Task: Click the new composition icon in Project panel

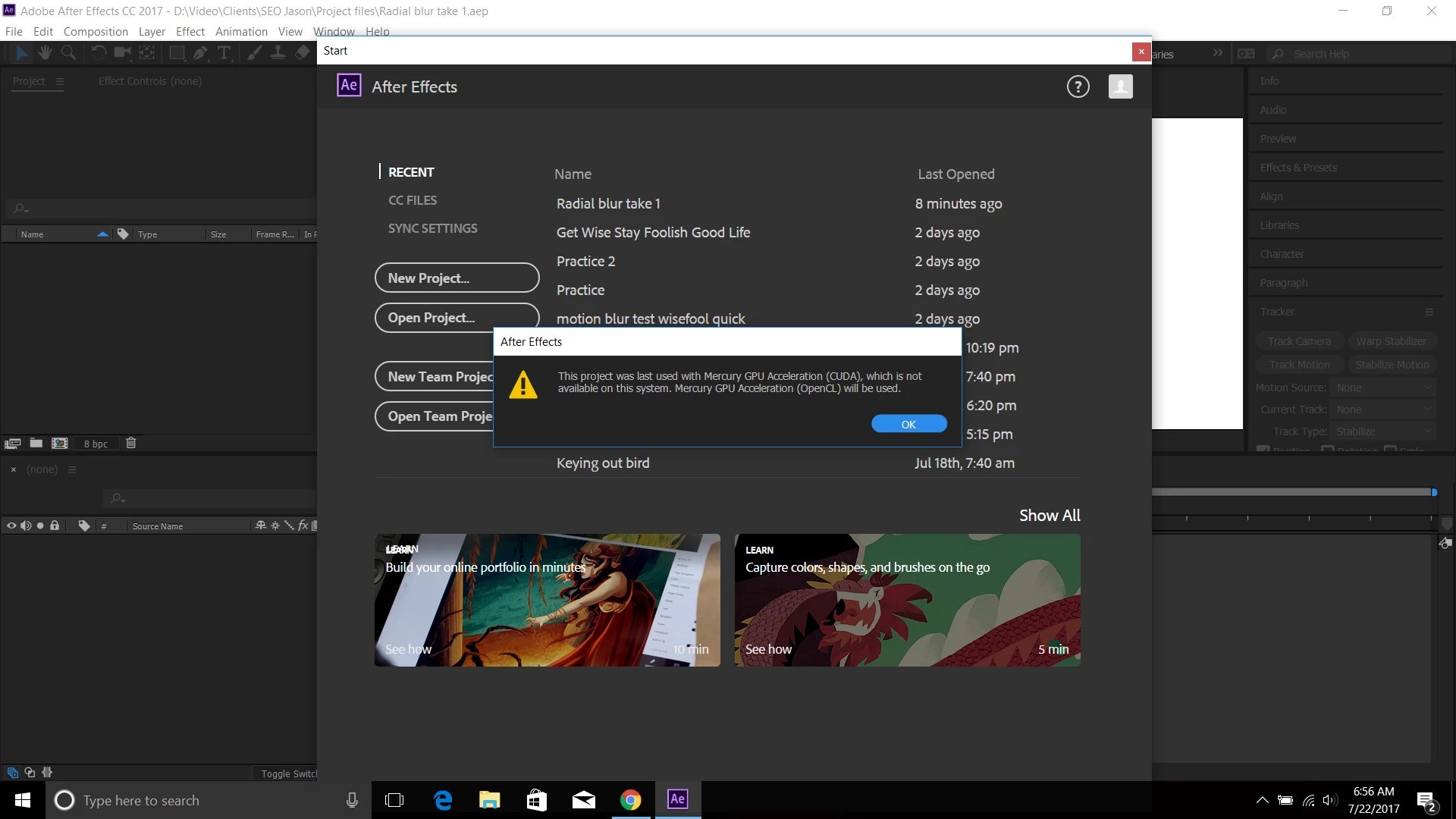Action: [x=60, y=444]
